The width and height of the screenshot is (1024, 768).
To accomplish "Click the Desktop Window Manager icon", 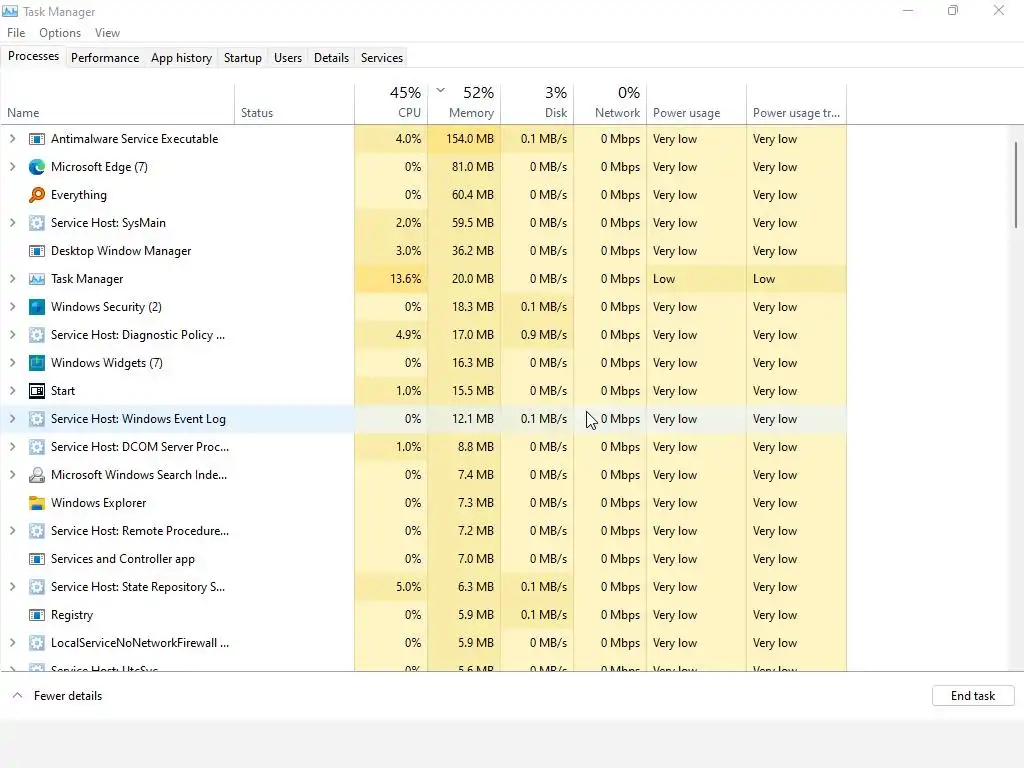I will pyautogui.click(x=37, y=251).
